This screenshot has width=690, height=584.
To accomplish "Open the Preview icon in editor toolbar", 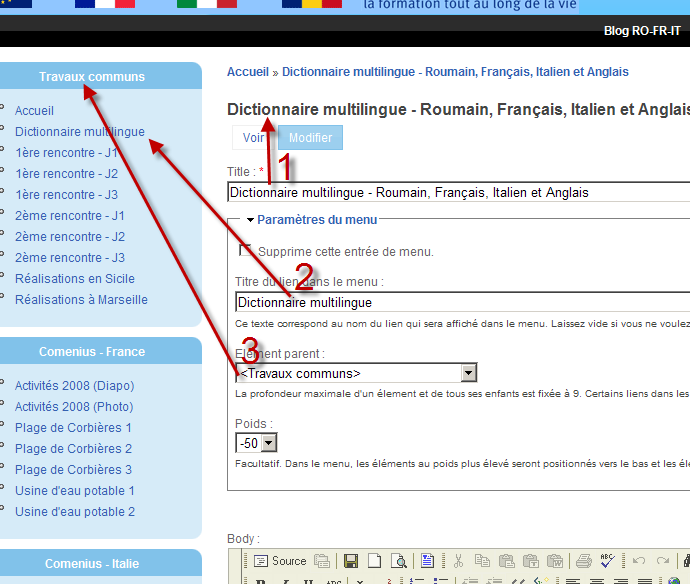I will pyautogui.click(x=398, y=561).
